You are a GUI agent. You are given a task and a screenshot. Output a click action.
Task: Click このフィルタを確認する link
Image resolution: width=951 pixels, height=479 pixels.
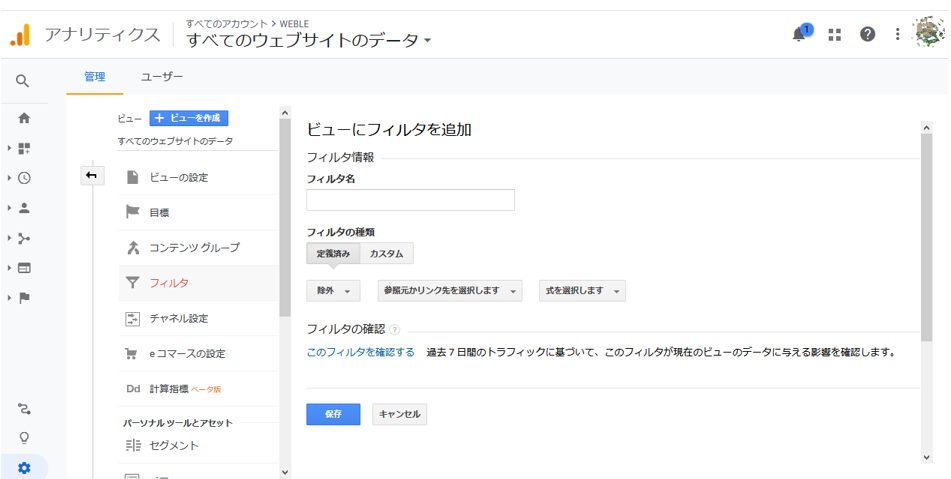(361, 352)
